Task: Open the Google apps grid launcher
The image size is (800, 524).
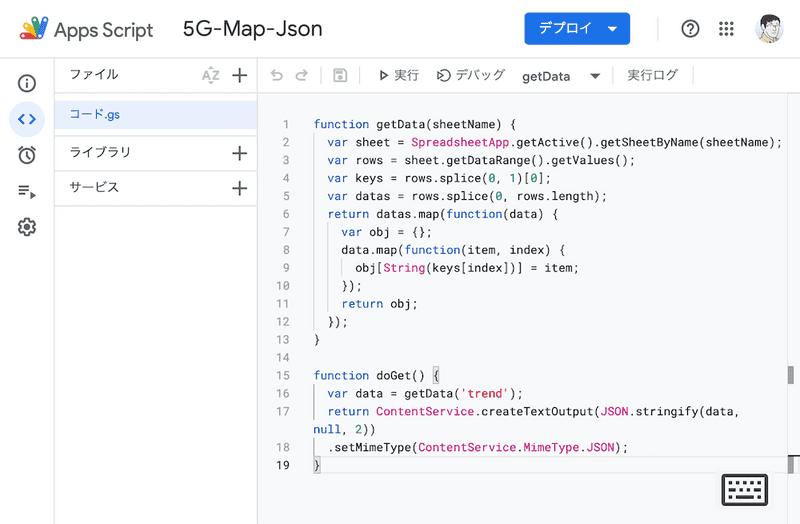Action: (727, 29)
